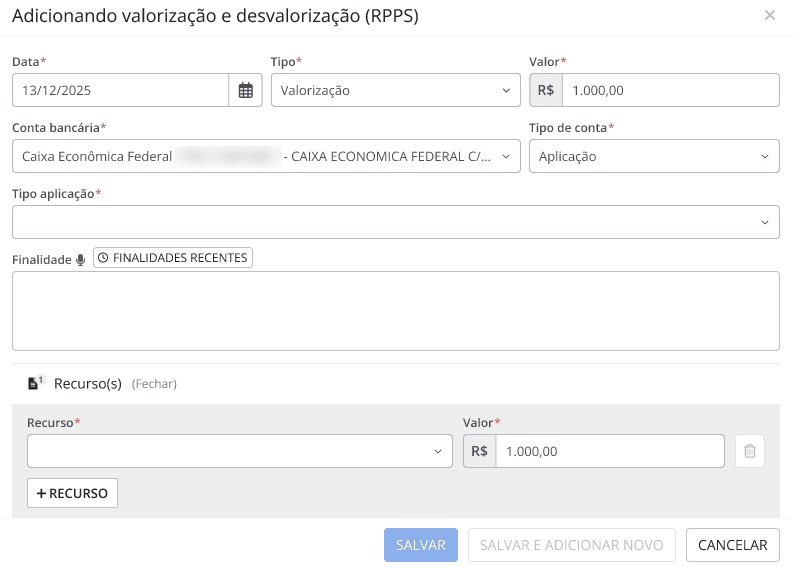Add another resource with + RECURSO

(x=72, y=493)
